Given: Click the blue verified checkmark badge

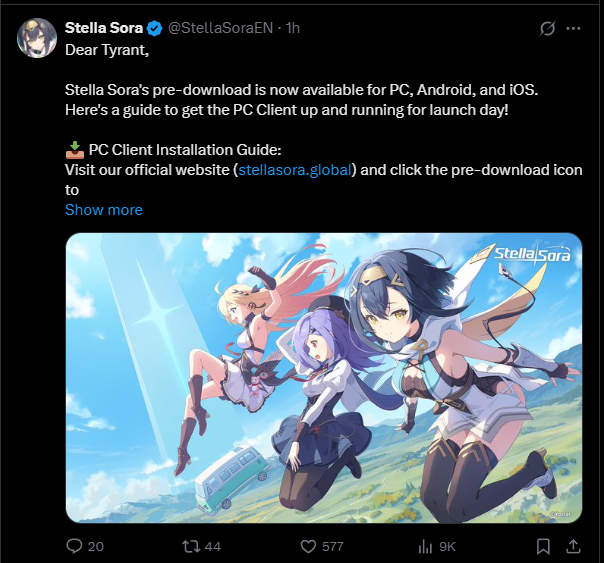Looking at the screenshot, I should click(155, 28).
